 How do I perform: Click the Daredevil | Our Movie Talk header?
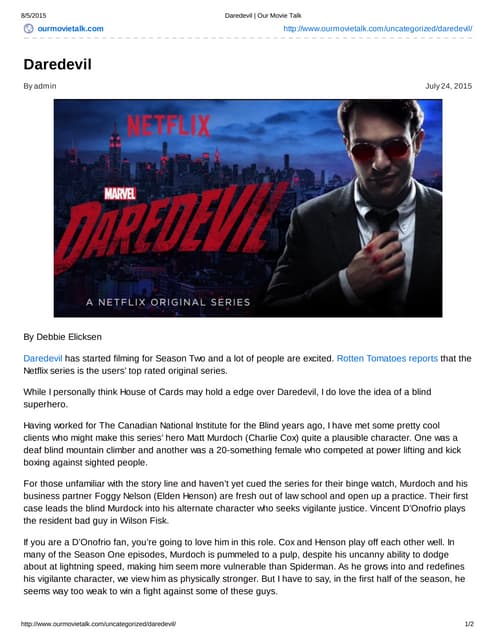[263, 16]
